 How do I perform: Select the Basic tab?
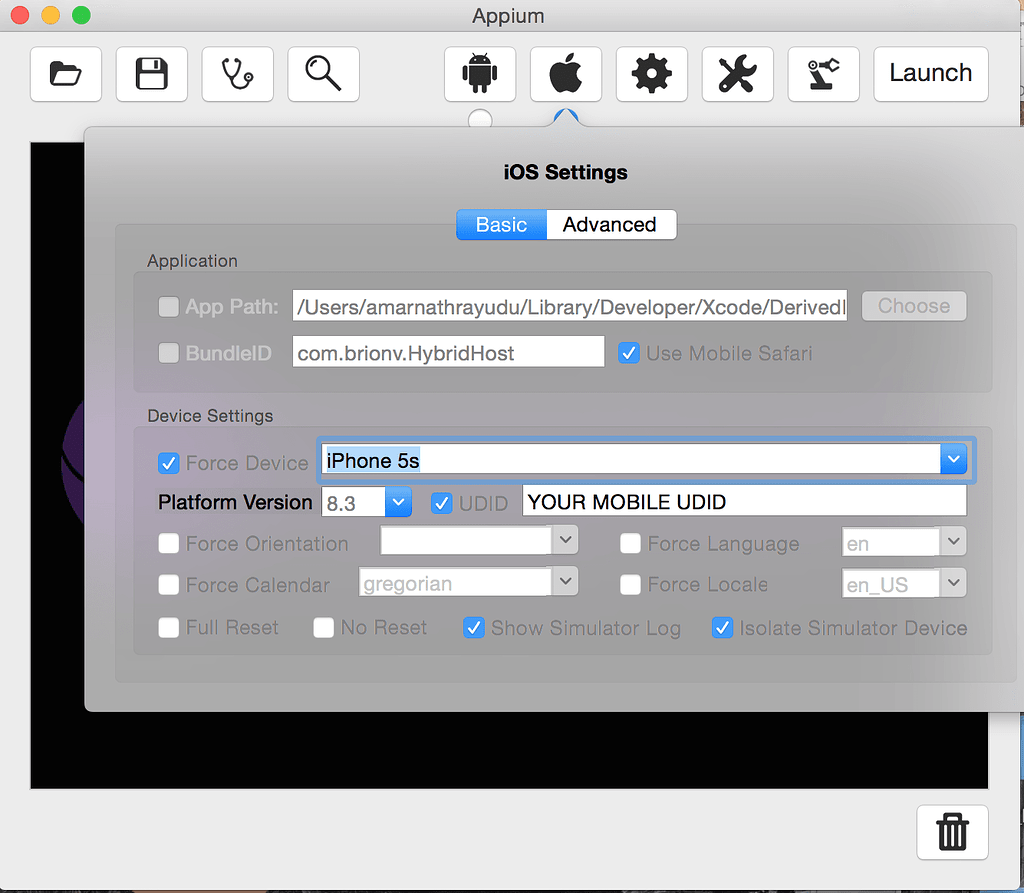(501, 224)
